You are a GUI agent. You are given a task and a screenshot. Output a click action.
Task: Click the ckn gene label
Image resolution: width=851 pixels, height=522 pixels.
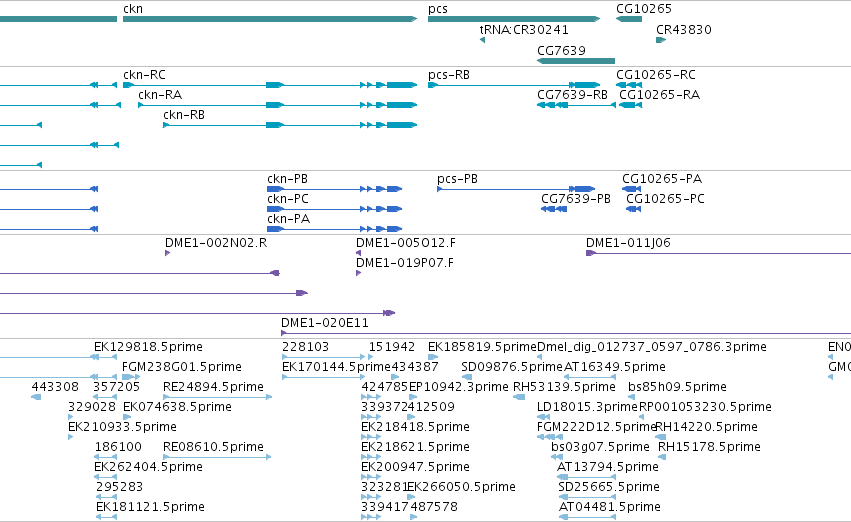133,9
